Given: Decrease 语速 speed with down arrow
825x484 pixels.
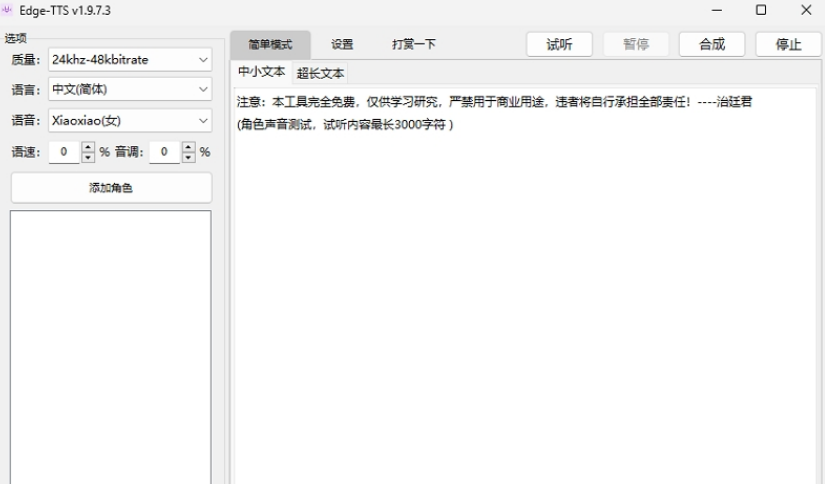Looking at the screenshot, I should point(88,157).
